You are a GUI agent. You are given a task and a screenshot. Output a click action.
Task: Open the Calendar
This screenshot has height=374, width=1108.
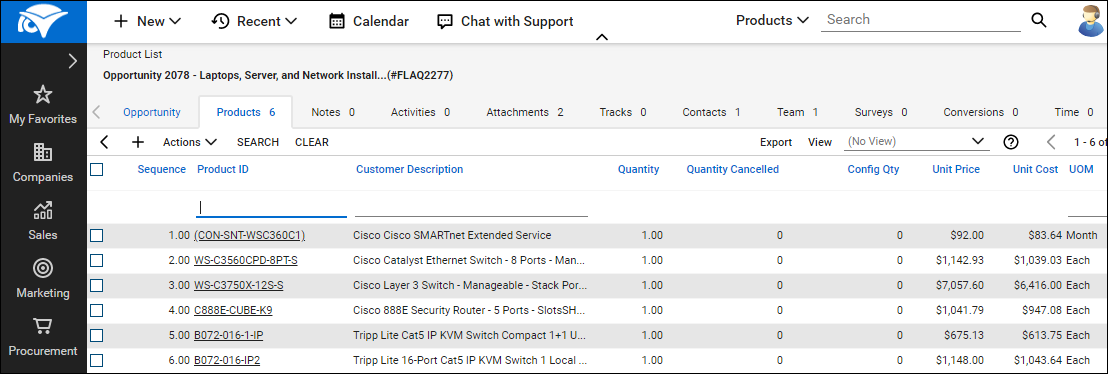(x=369, y=21)
